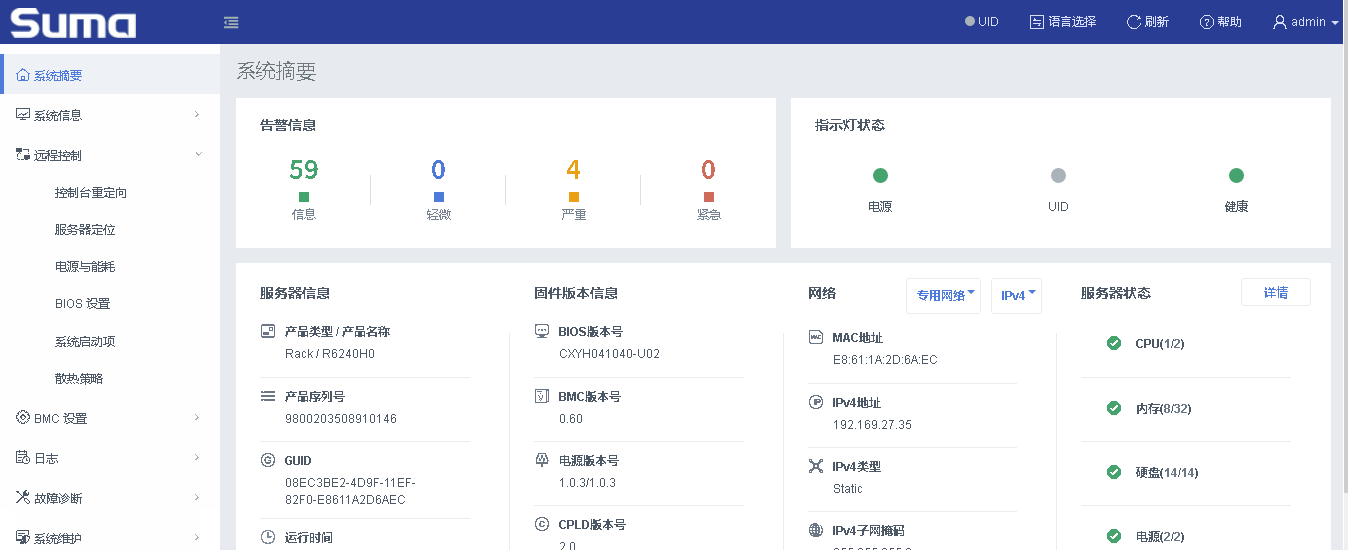Click the GUID icon
The width and height of the screenshot is (1348, 550).
pos(267,460)
